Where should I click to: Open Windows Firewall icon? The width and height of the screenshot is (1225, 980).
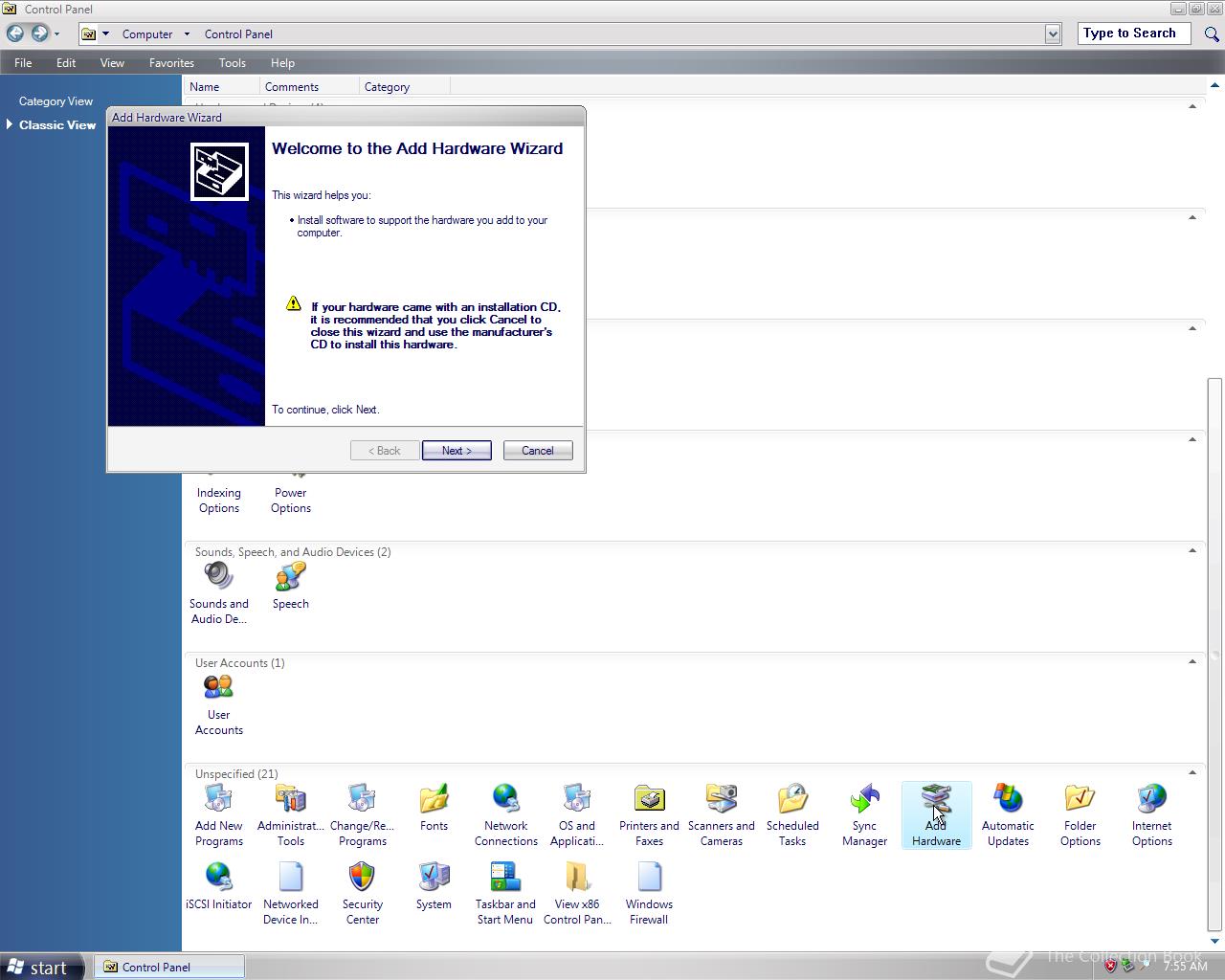(649, 894)
